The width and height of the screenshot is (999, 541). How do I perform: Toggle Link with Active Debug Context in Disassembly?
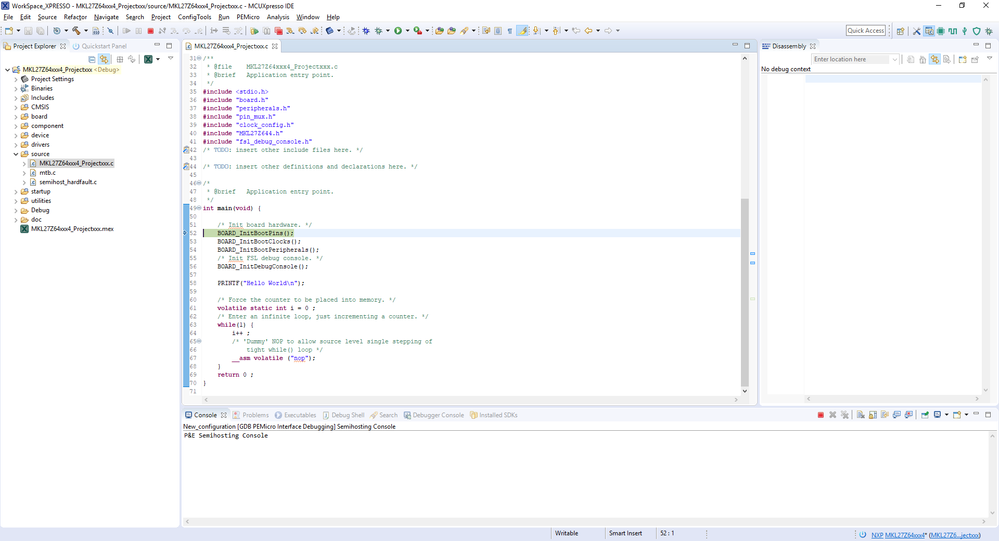[x=935, y=59]
